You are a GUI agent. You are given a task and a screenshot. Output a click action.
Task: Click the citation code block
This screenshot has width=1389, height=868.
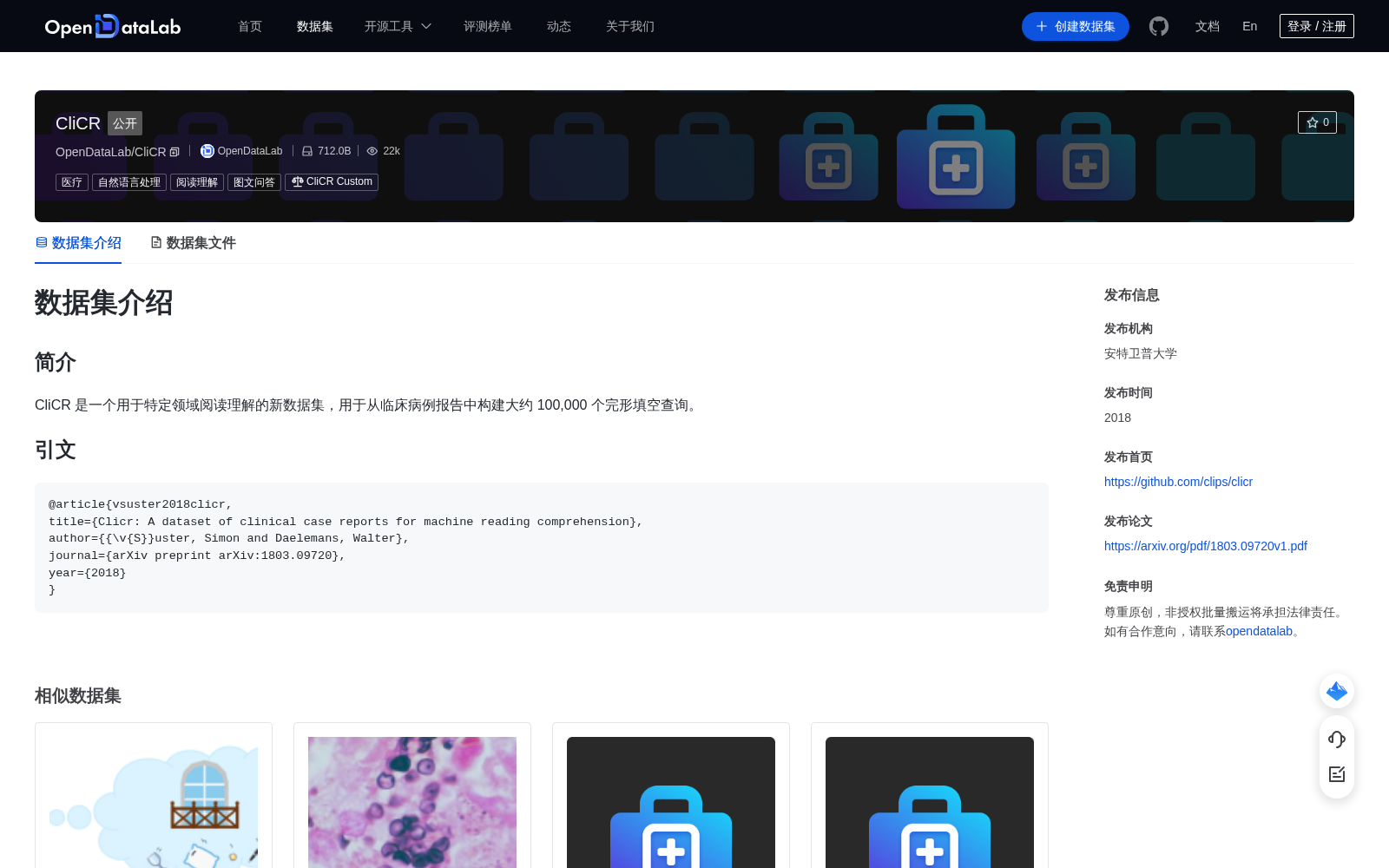[542, 548]
